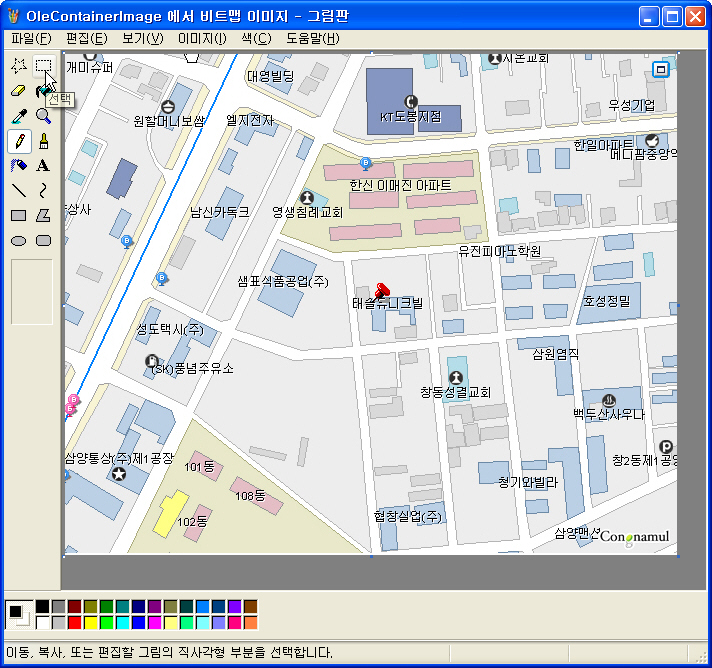
Task: Click the map label '대영빌딩'
Action: click(271, 76)
